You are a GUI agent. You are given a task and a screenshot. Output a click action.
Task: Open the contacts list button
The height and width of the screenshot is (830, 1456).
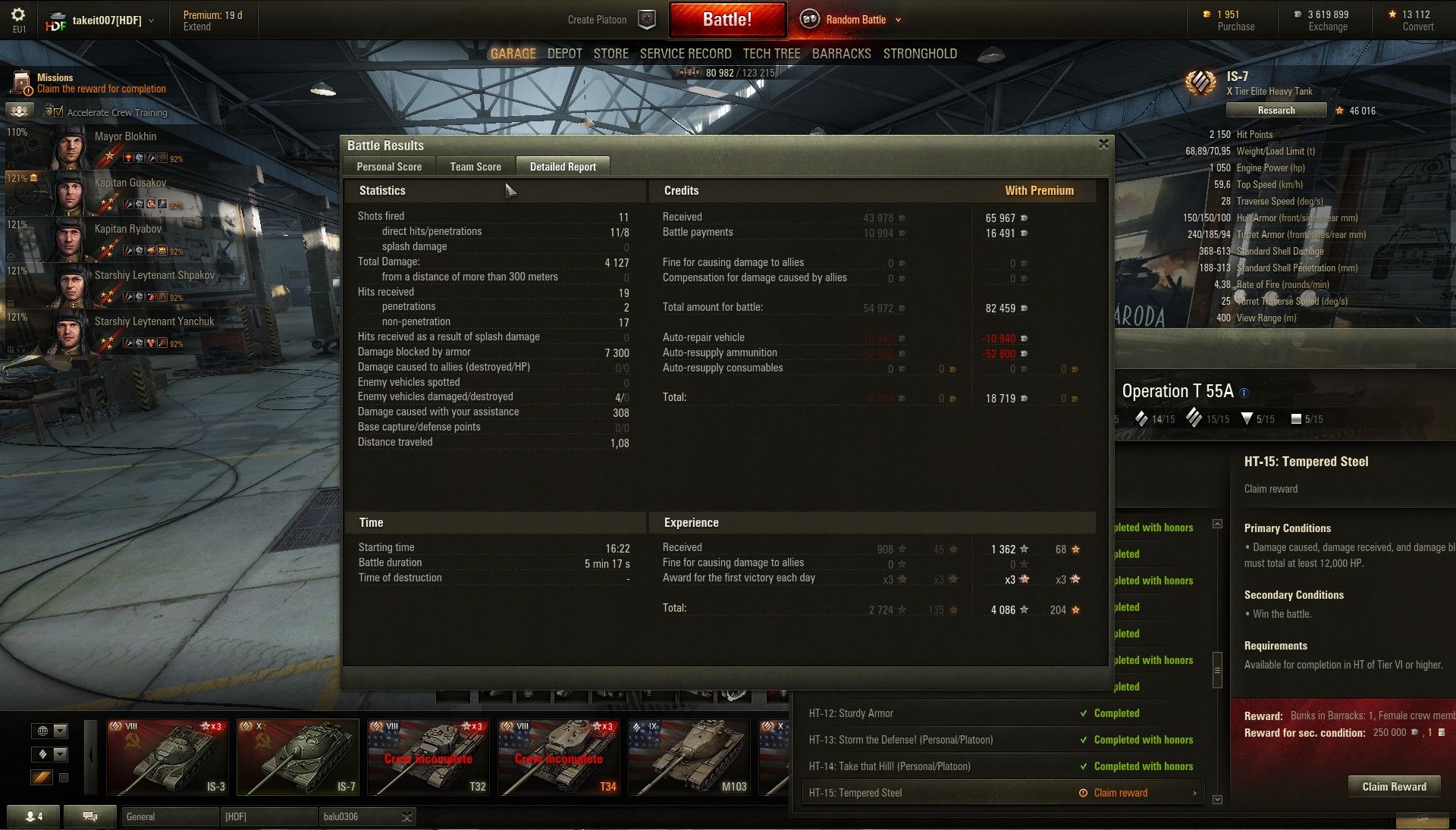(x=33, y=816)
